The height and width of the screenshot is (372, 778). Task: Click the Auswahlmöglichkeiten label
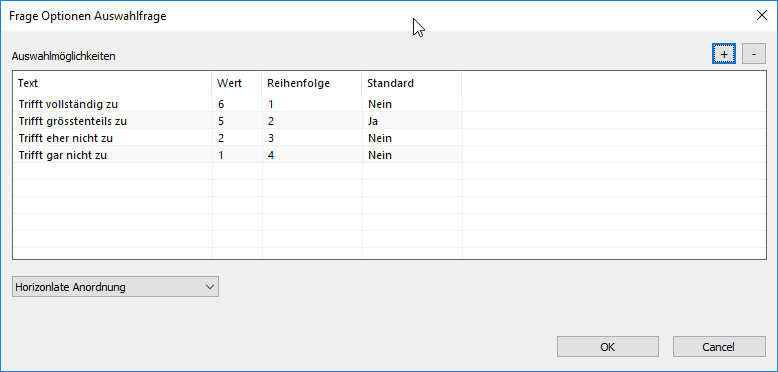click(x=64, y=56)
